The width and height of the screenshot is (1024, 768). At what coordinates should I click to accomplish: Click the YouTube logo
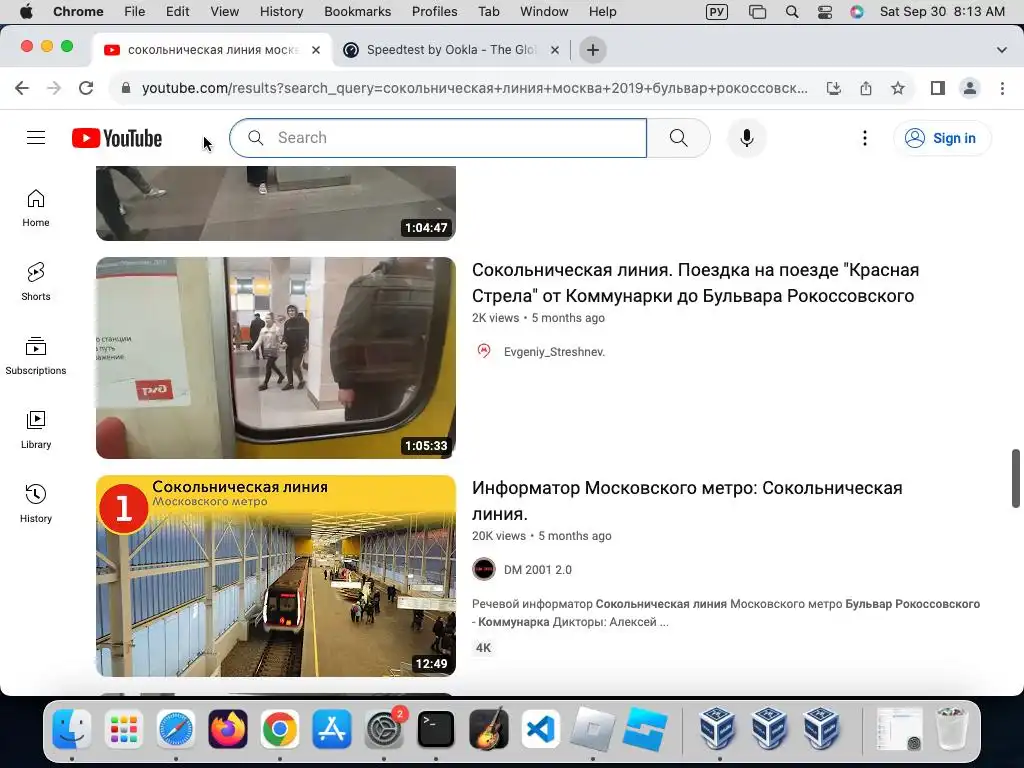pos(117,138)
